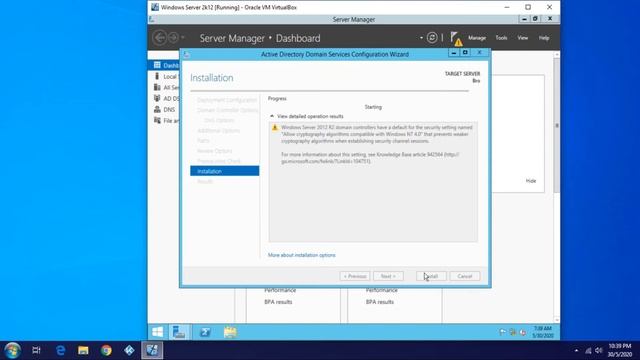Screen dimensions: 640x360
Task: Select File and Storage Services in sidebar
Action: pos(167,120)
